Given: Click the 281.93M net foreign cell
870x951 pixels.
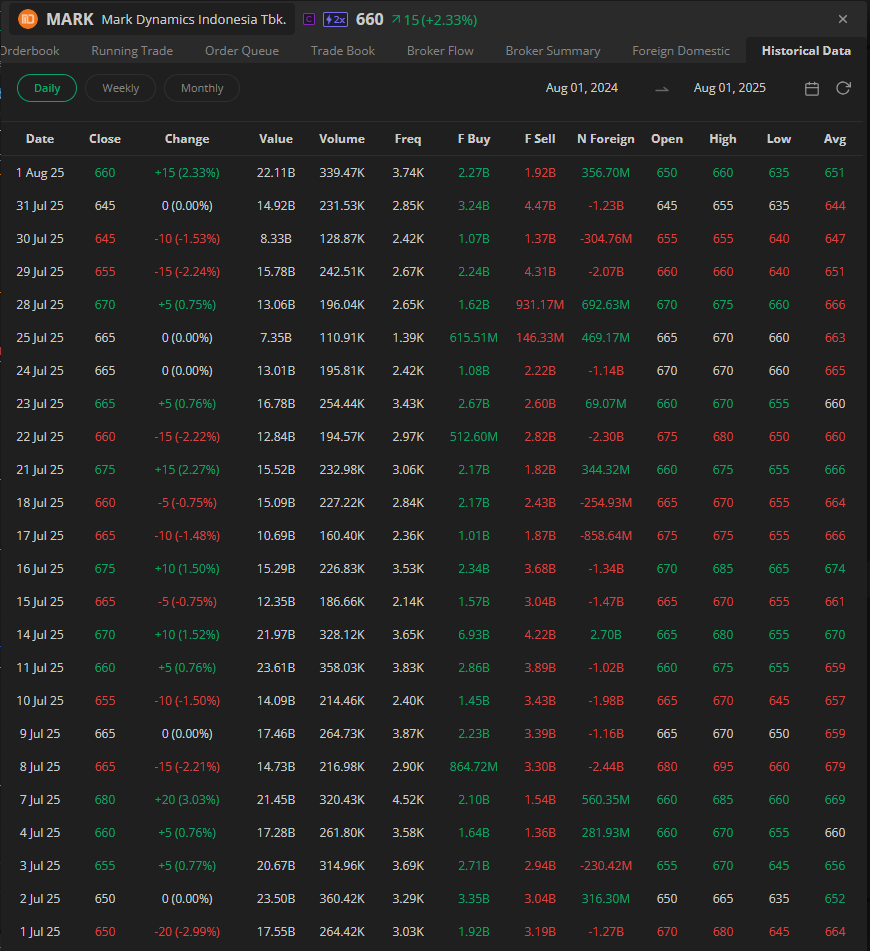Looking at the screenshot, I should click(605, 833).
